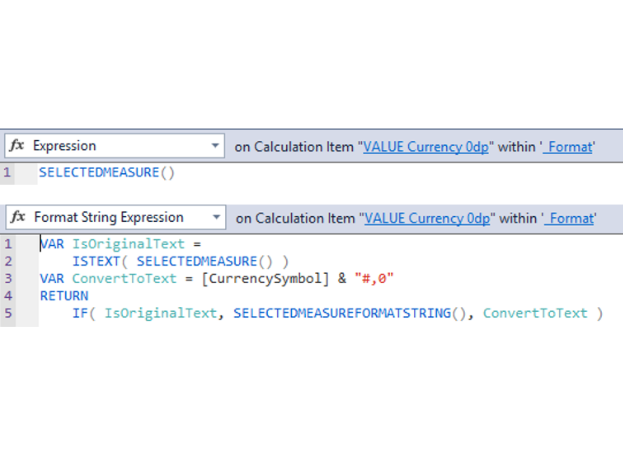Click ConvertToText variable declaration on line 3
The height and width of the screenshot is (454, 623).
(124, 278)
